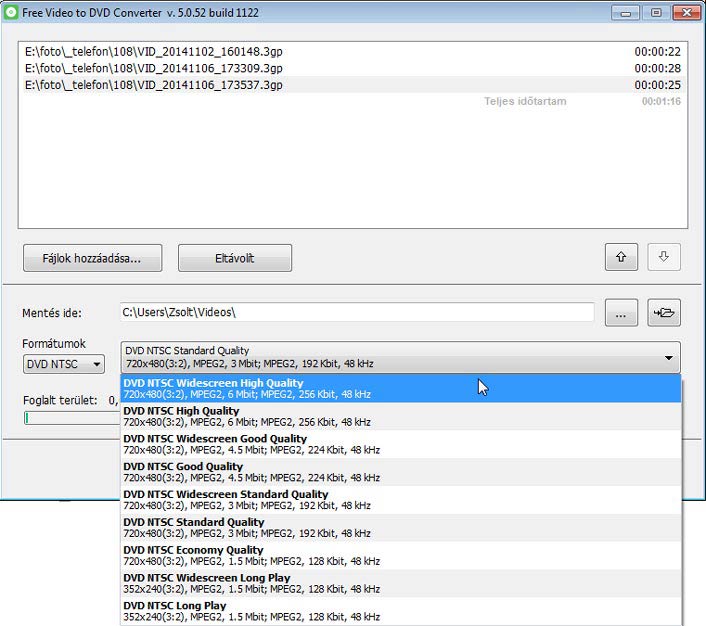Viewport: 706px width, 626px height.
Task: Pick DVD NTSC Widescreen Standard Quality
Action: [x=401, y=500]
